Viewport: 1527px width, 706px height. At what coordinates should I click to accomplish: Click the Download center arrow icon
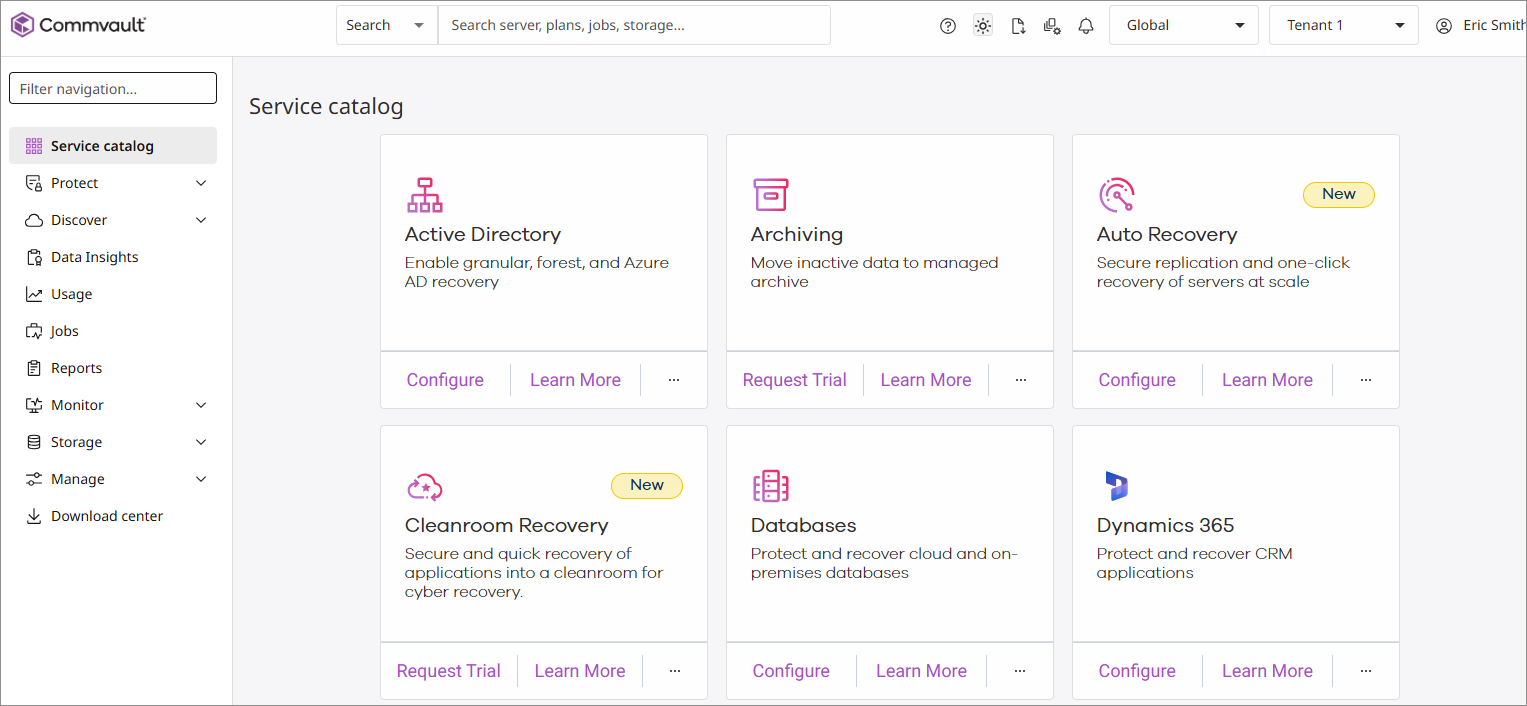point(34,516)
